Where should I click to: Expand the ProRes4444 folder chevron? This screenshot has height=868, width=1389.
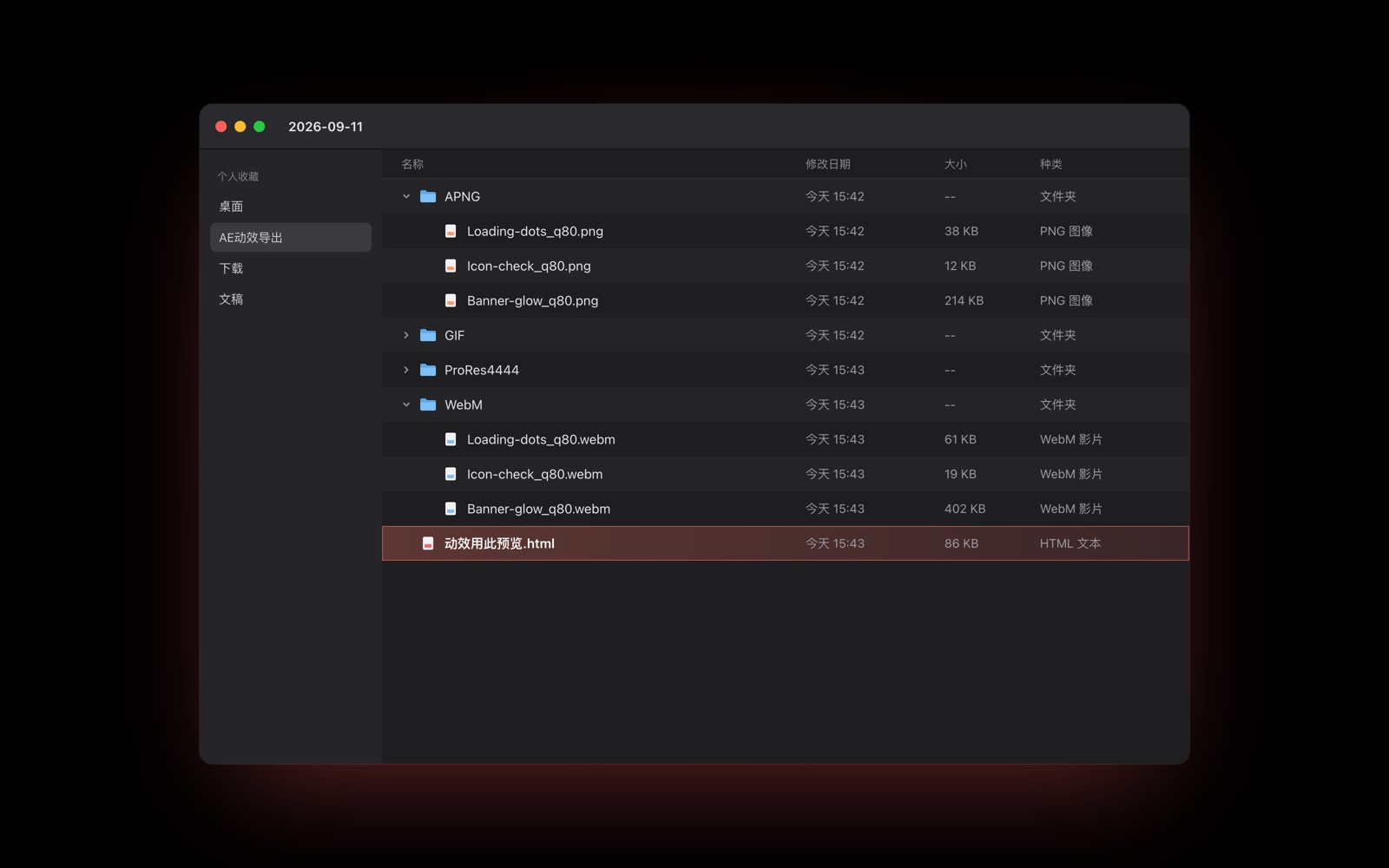(406, 370)
